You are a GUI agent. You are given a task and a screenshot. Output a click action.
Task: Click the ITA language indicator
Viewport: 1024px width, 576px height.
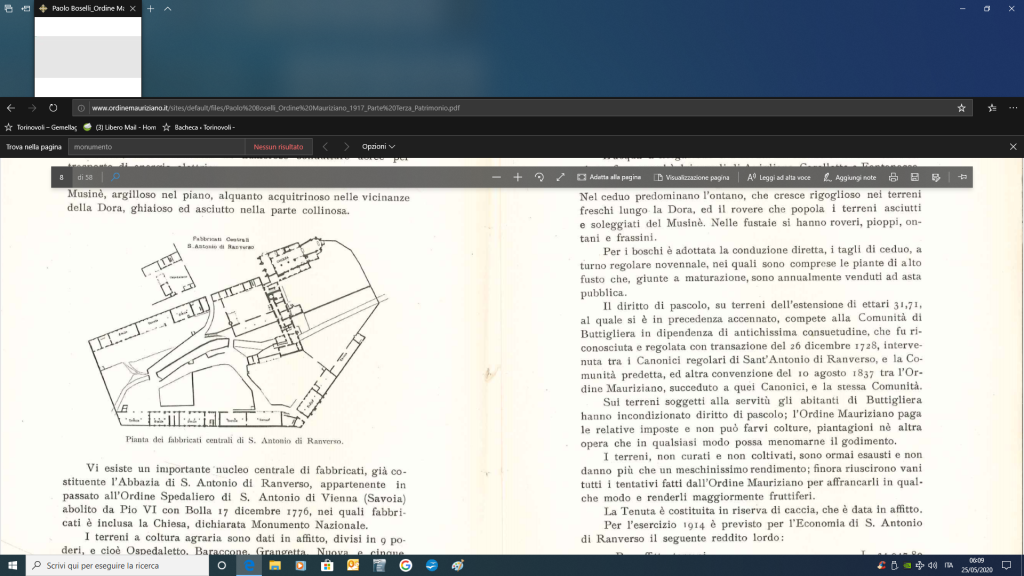(x=949, y=566)
